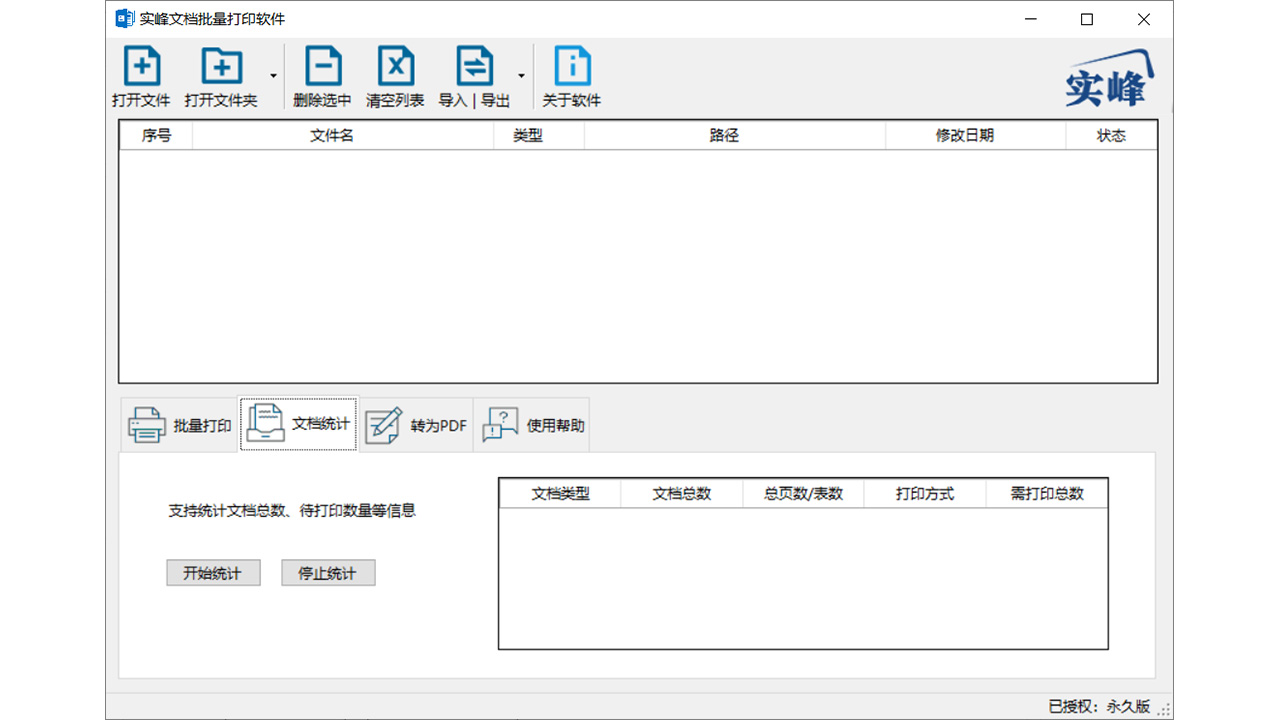Open 关于软件 software information
The width and height of the screenshot is (1280, 720).
[571, 75]
